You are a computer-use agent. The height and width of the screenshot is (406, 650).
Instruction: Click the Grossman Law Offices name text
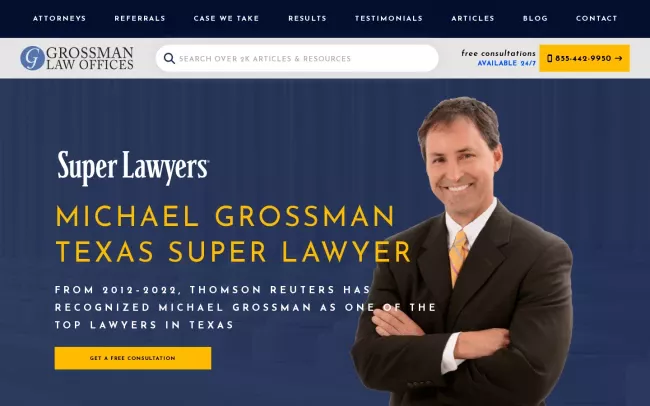click(x=90, y=58)
